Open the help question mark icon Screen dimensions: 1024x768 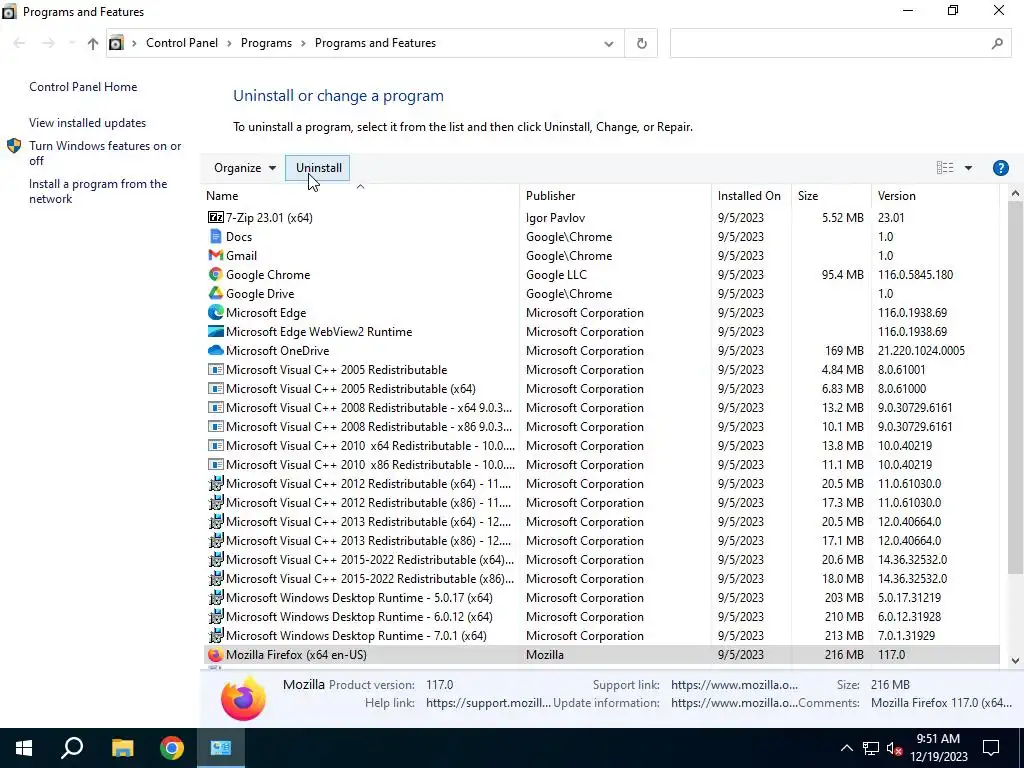pos(1000,168)
